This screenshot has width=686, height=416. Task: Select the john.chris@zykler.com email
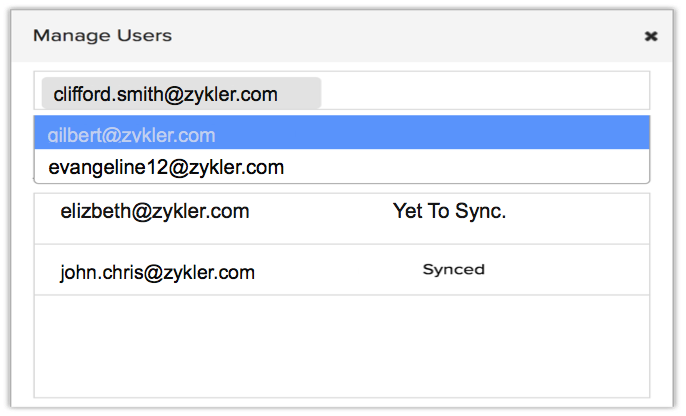158,271
